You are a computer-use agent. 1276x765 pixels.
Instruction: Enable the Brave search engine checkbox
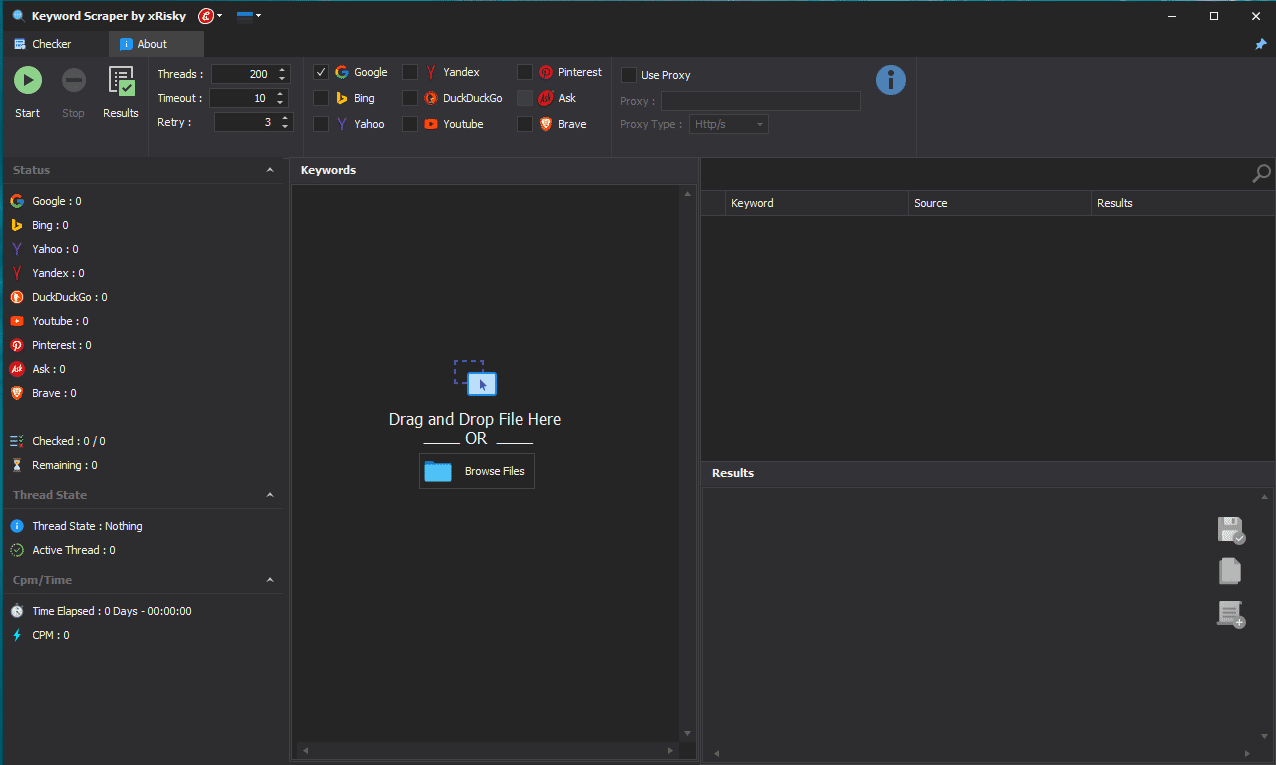point(525,124)
